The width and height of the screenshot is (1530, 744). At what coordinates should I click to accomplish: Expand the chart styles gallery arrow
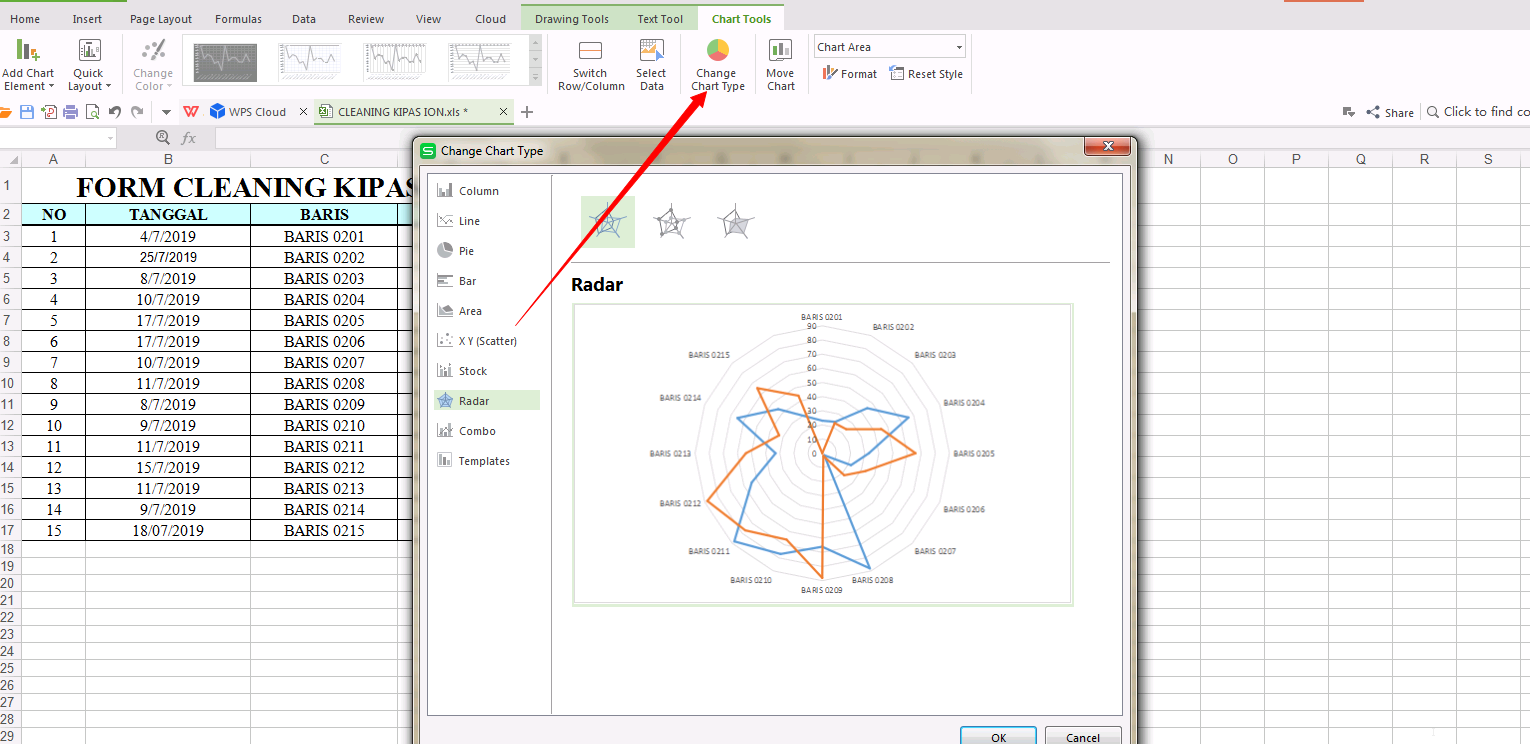point(535,77)
